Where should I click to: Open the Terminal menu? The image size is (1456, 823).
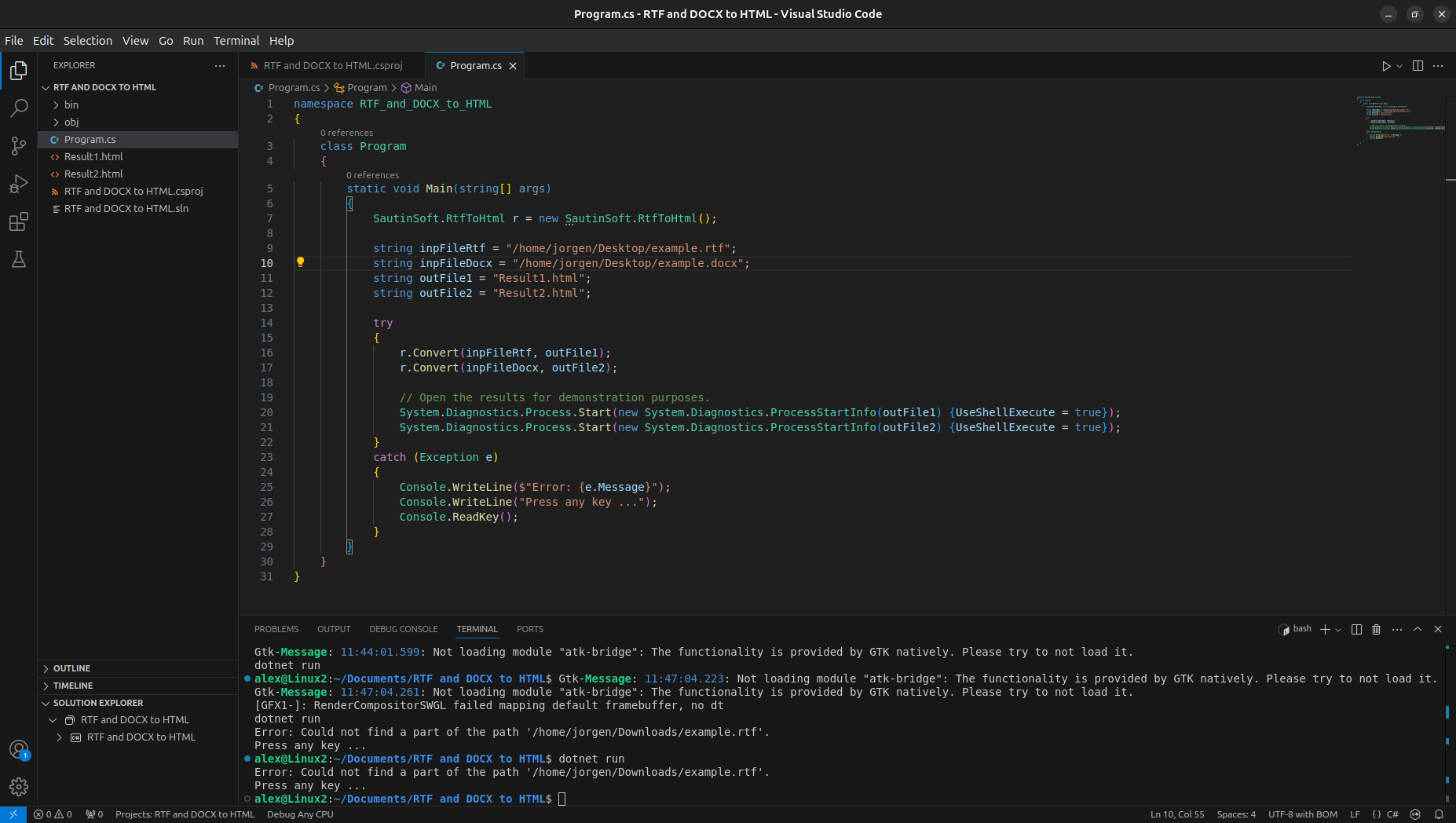(236, 41)
